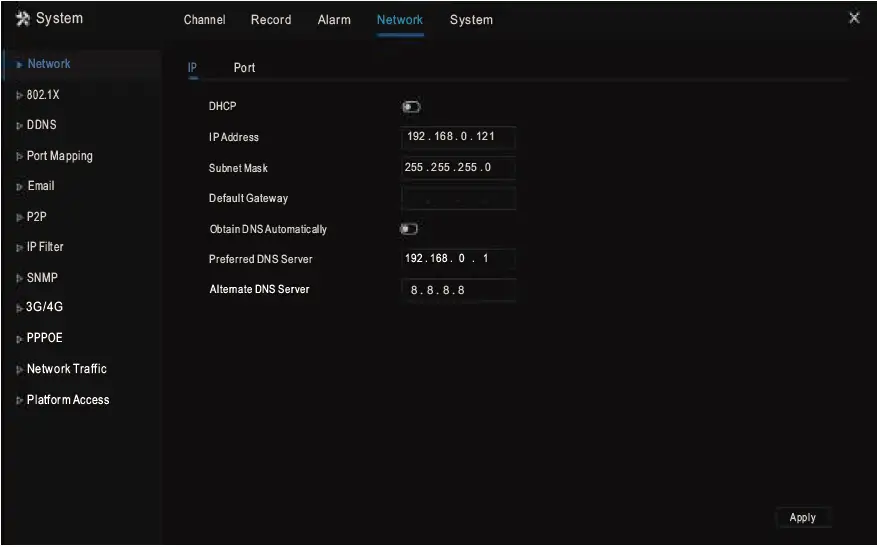Select IP Filter in the sidebar
This screenshot has width=877, height=547.
(x=45, y=247)
